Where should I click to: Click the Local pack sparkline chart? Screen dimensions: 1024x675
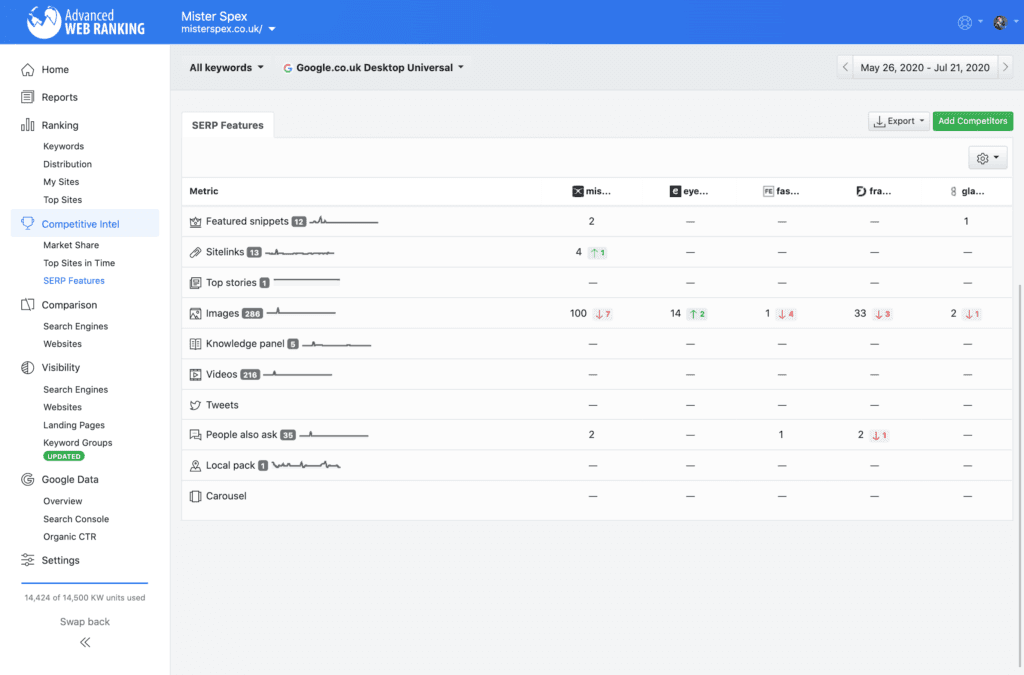pos(306,465)
